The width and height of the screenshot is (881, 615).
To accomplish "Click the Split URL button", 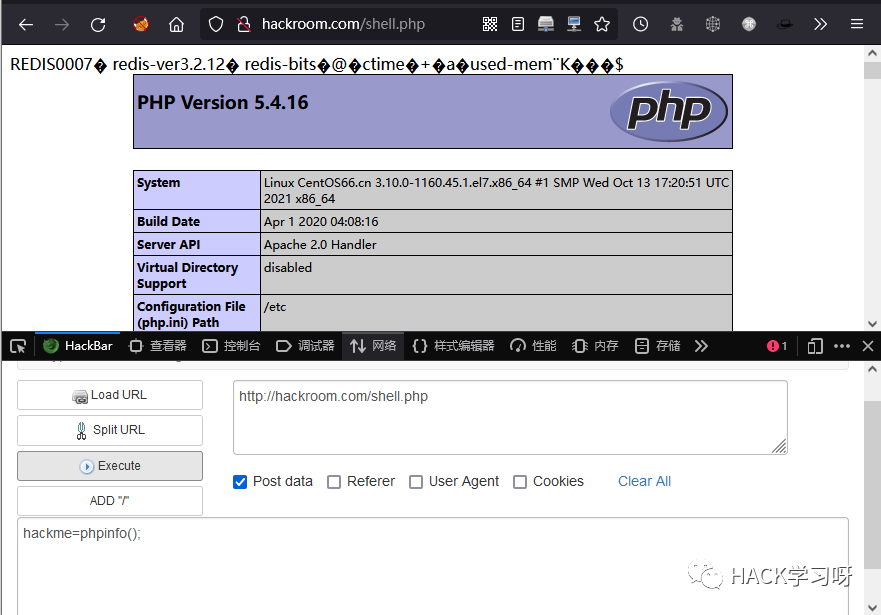I will pos(110,430).
